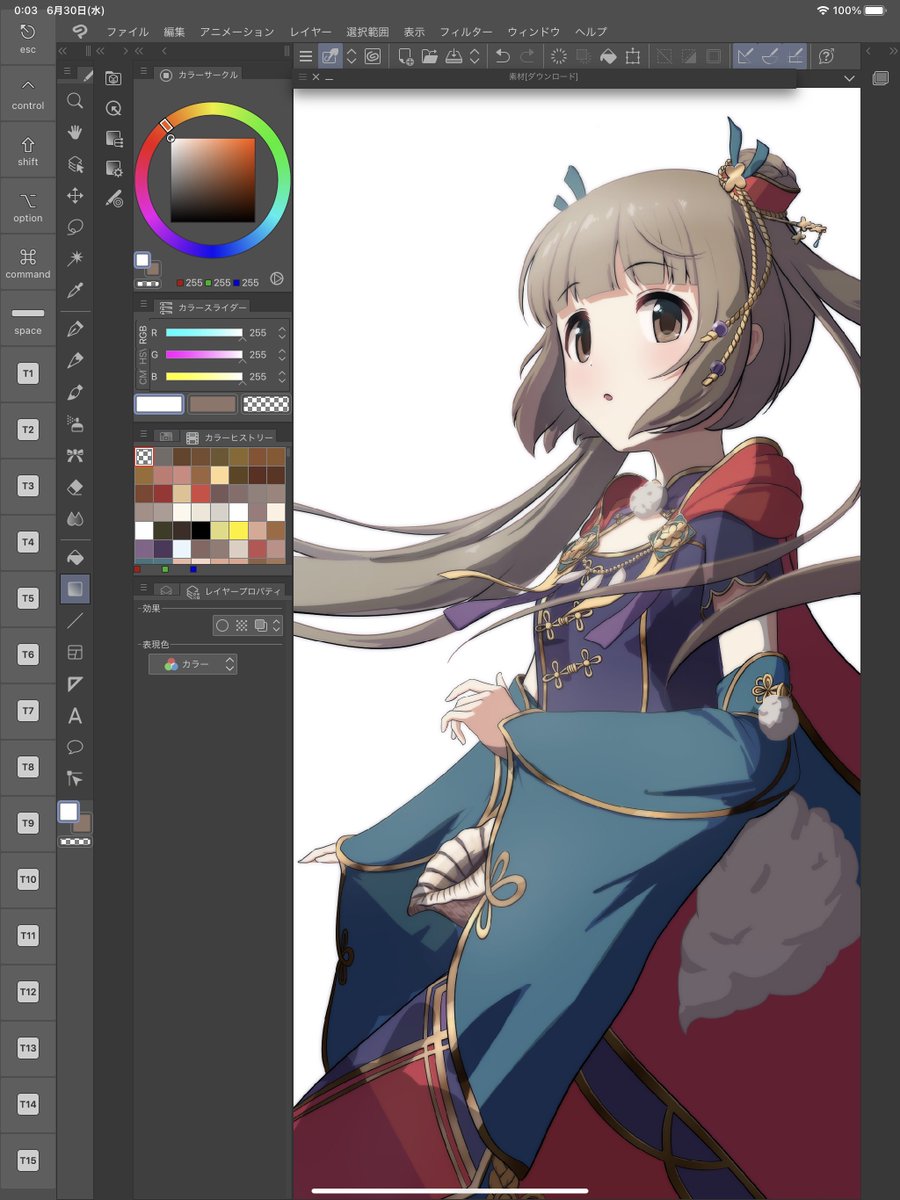The image size is (900, 1200).
Task: Select the Hand move-canvas tool
Action: [75, 132]
